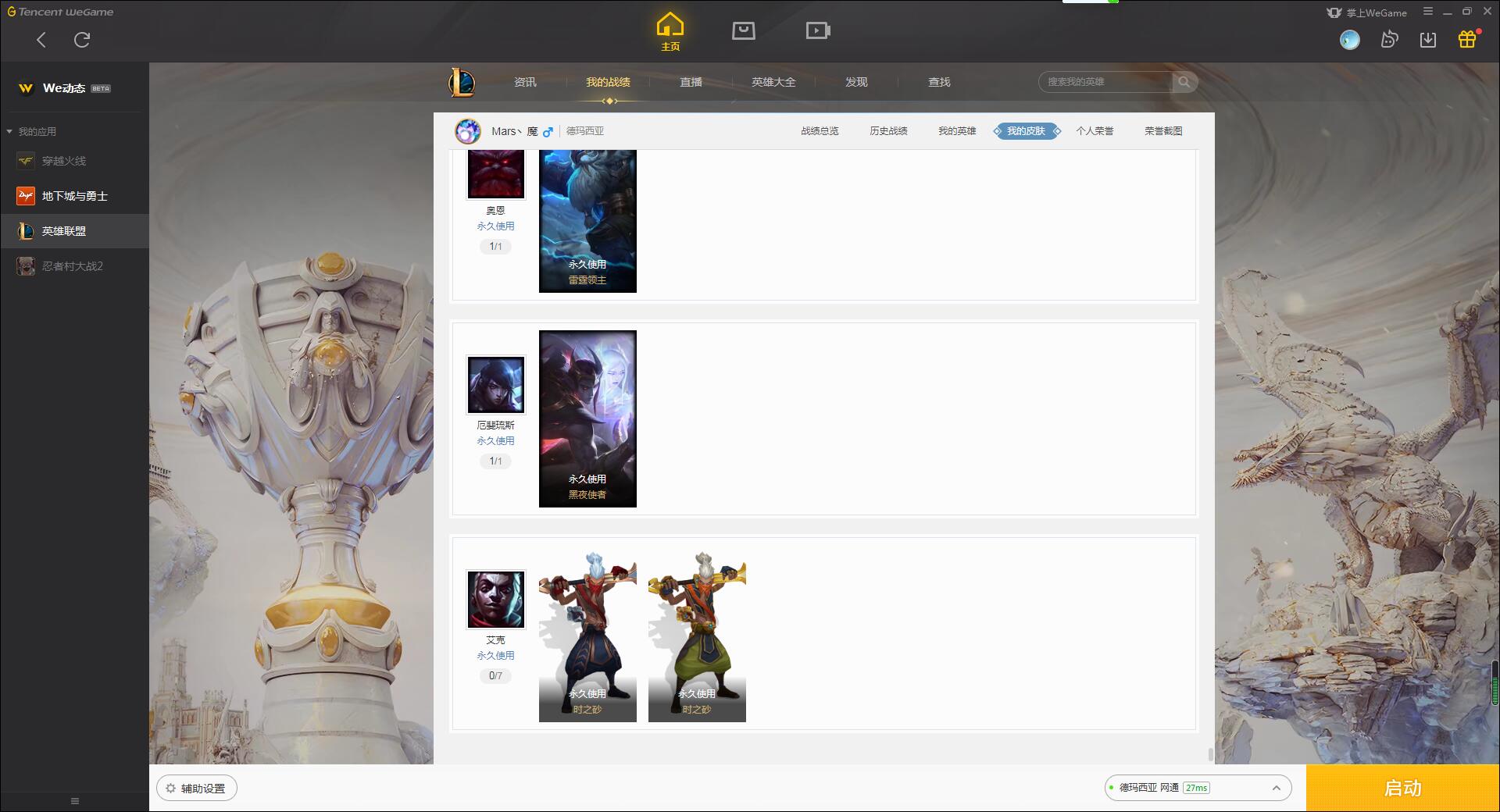
Task: Click 厄斐琉斯 champion portrait
Action: pyautogui.click(x=496, y=385)
